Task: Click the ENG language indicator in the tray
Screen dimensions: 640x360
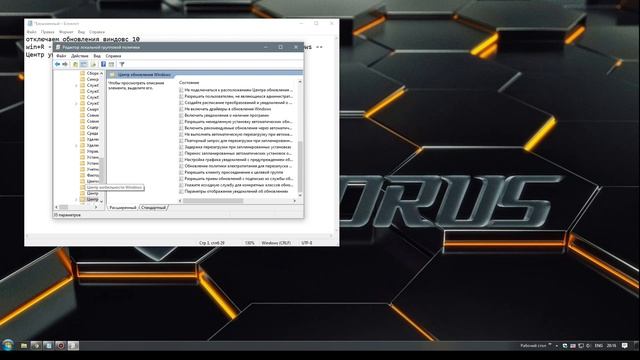Action: coord(599,346)
